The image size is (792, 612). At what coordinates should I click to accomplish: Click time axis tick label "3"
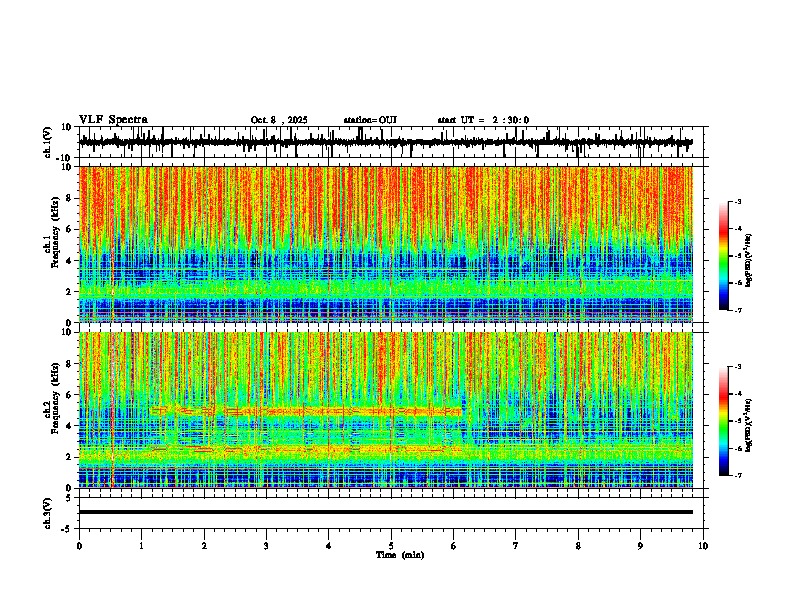266,546
